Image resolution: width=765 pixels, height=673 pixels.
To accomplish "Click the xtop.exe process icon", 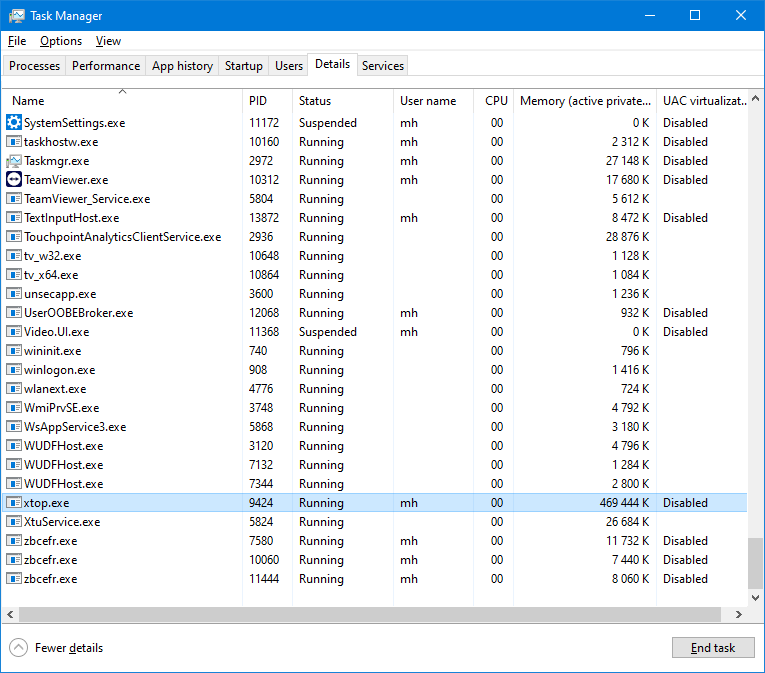I will pyautogui.click(x=14, y=503).
